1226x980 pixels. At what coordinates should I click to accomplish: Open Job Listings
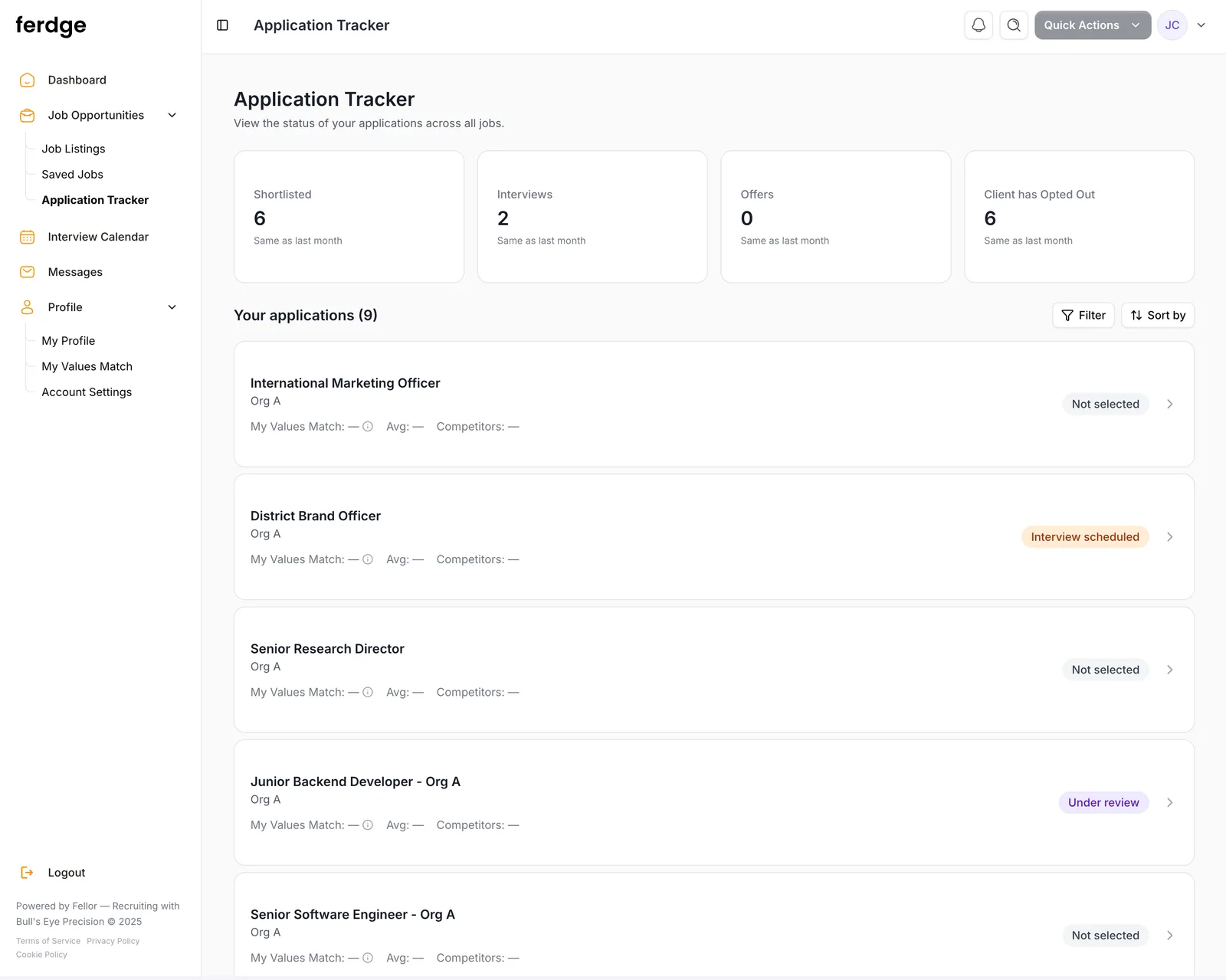74,149
